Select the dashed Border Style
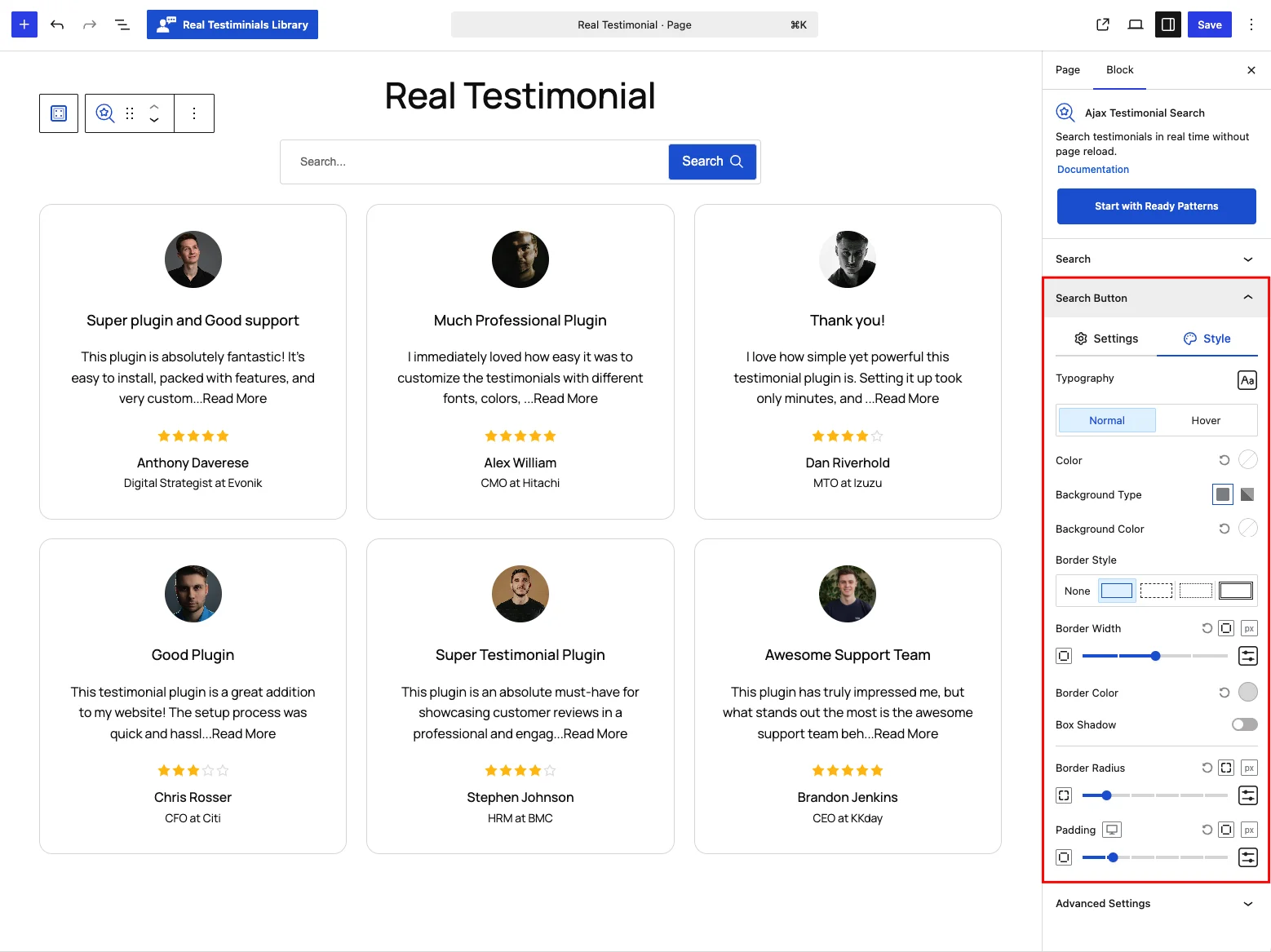 click(x=1156, y=591)
